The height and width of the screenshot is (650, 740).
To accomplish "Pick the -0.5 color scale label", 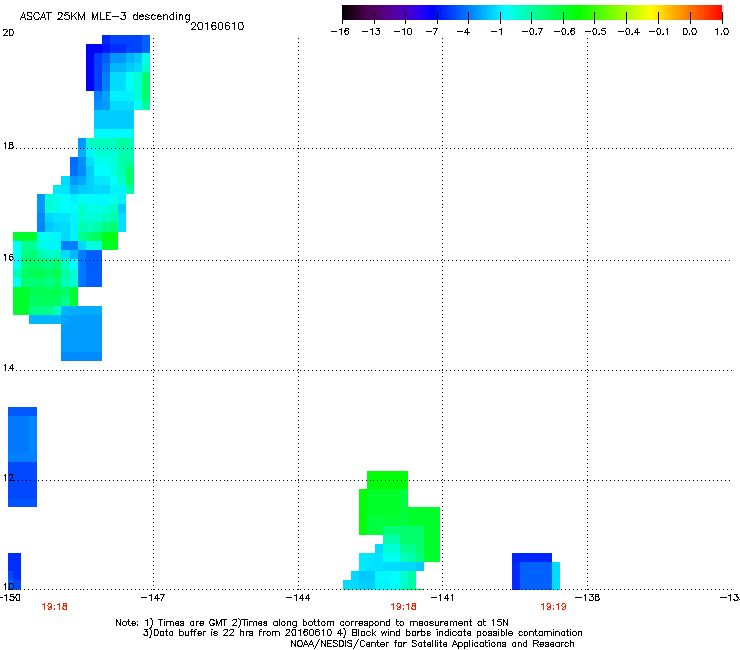I will (596, 32).
